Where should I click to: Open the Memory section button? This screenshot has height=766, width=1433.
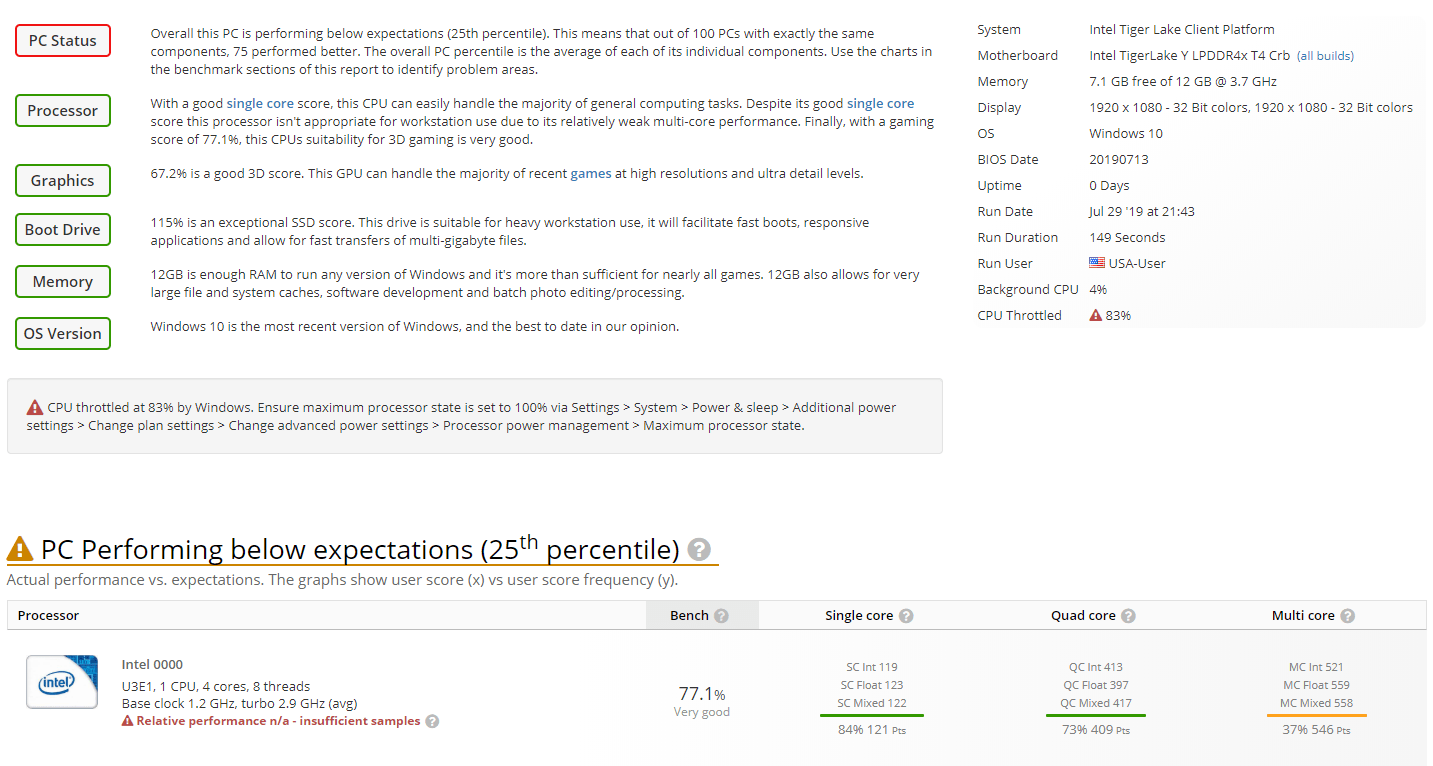tap(63, 282)
